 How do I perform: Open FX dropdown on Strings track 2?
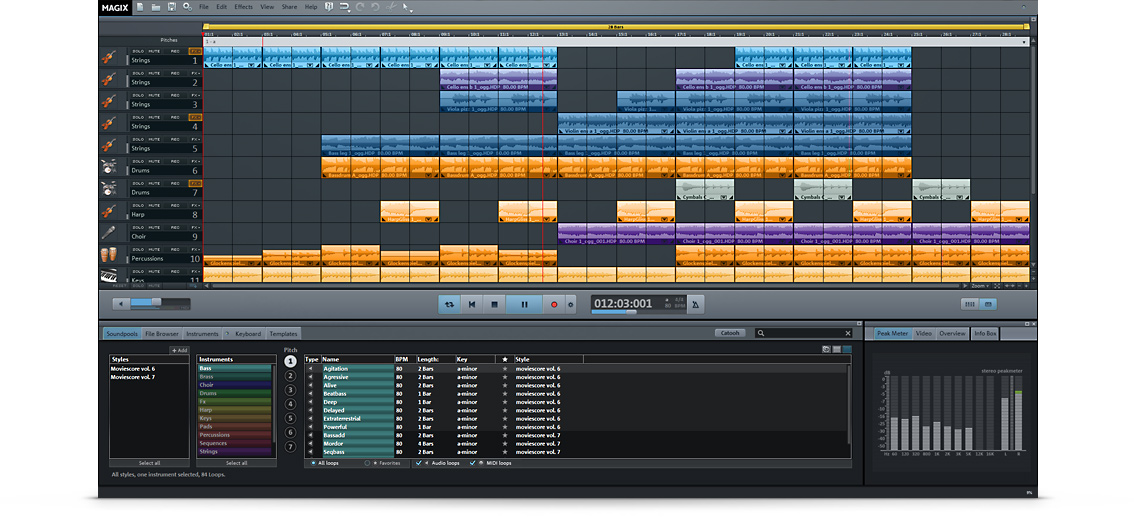tap(195, 73)
